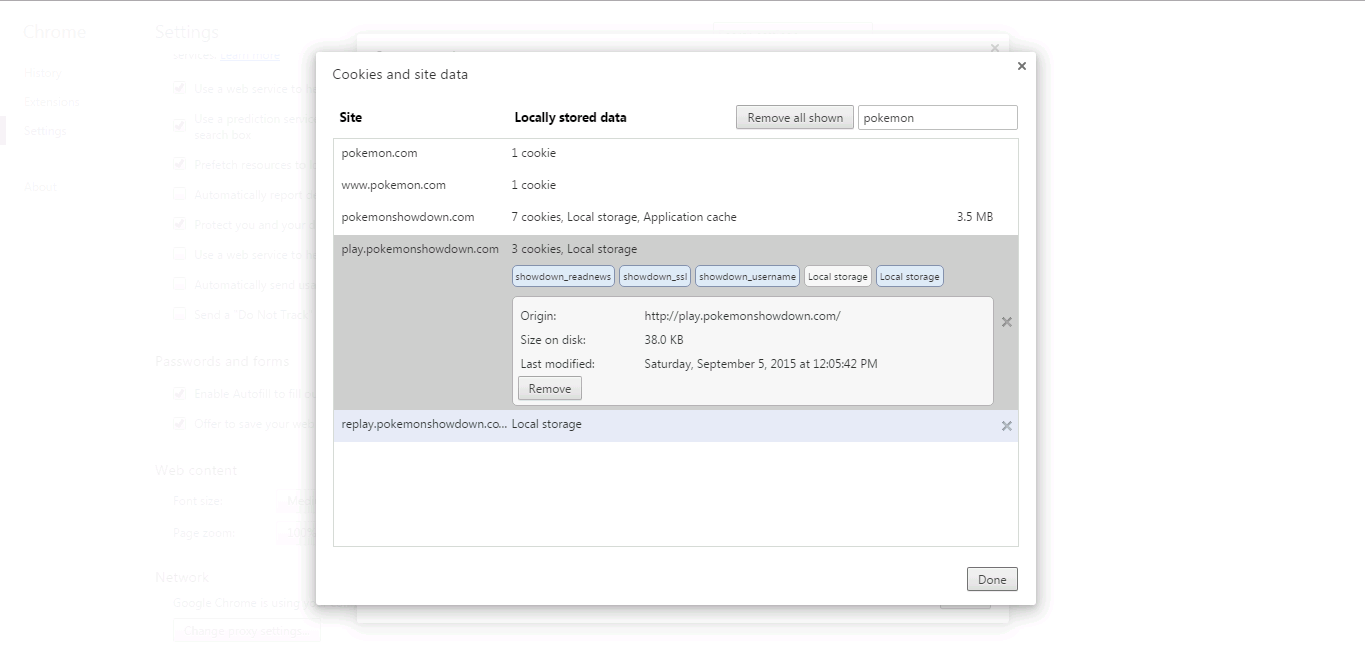Image resolution: width=1365 pixels, height=656 pixels.
Task: Delete replay.pokemonshowdown.com row using X icon
Action: pos(1006,426)
